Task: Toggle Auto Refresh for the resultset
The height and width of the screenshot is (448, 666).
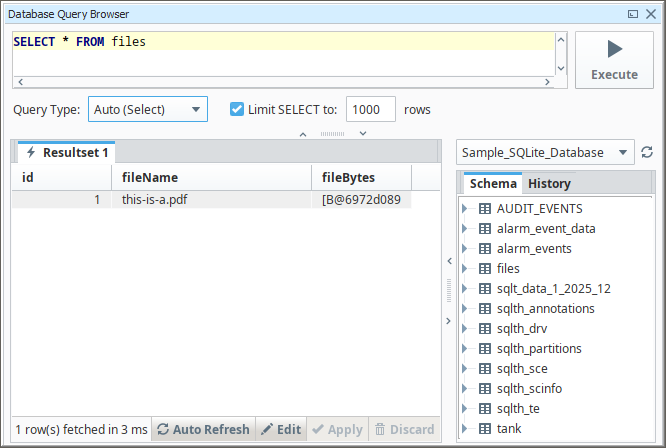Action: point(203,429)
